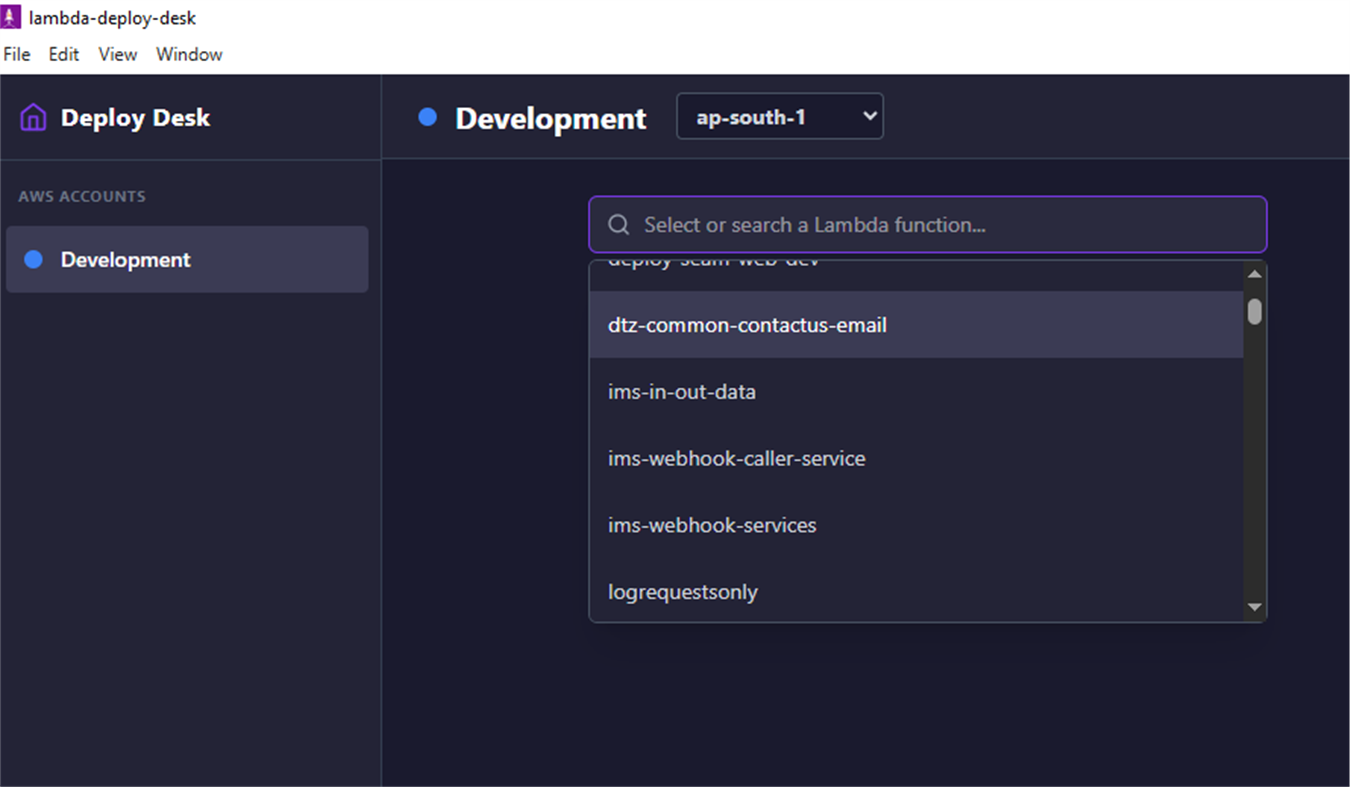The image size is (1350, 787).
Task: Choose dtz-common-contactus-email function
Action: 916,325
